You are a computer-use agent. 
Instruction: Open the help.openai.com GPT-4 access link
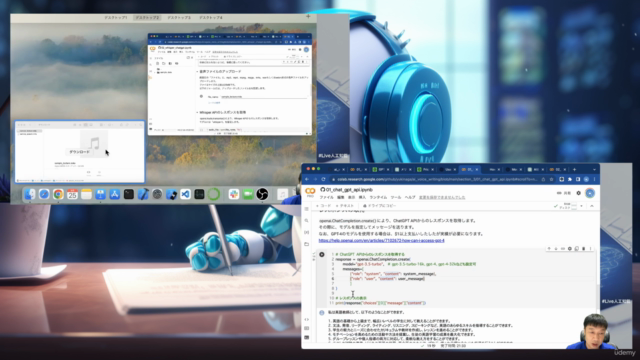tap(381, 241)
